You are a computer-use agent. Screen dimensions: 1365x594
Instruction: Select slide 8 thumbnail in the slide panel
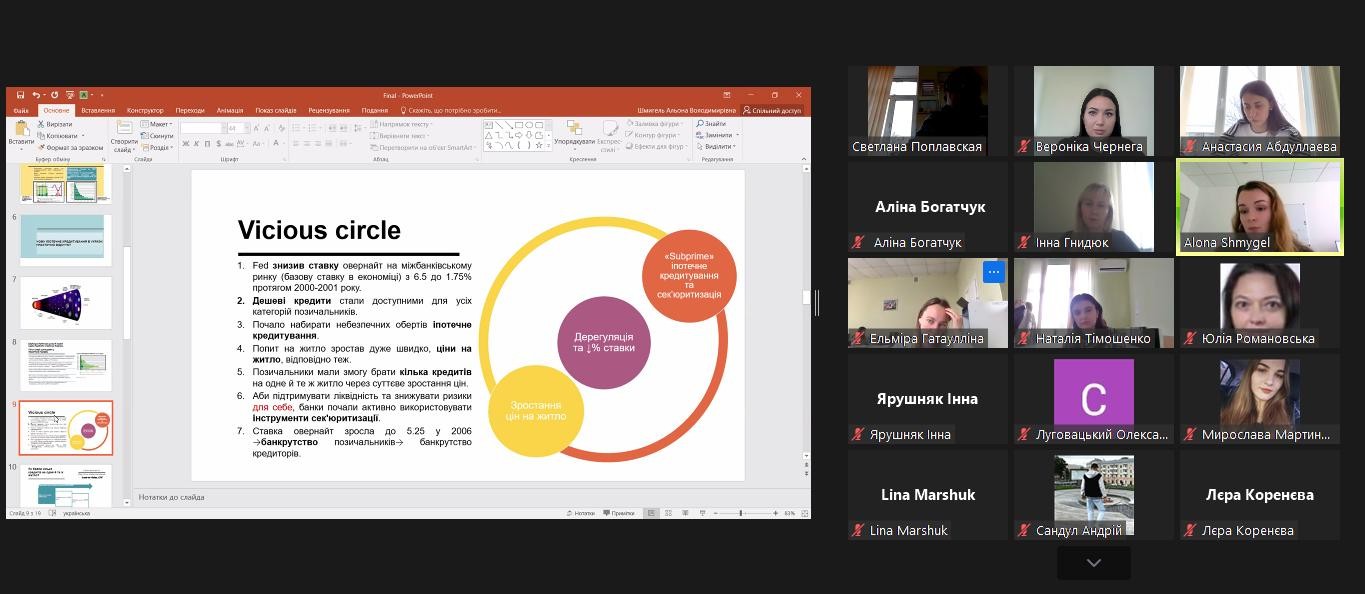click(x=66, y=365)
